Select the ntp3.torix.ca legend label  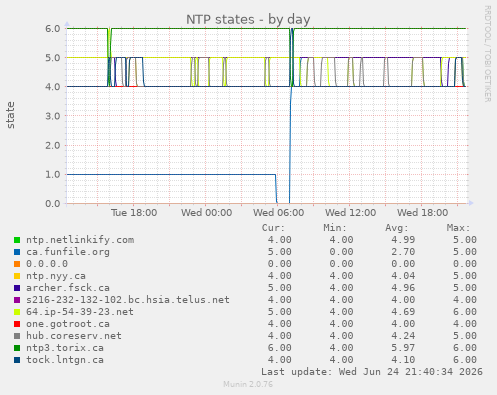coord(65,348)
